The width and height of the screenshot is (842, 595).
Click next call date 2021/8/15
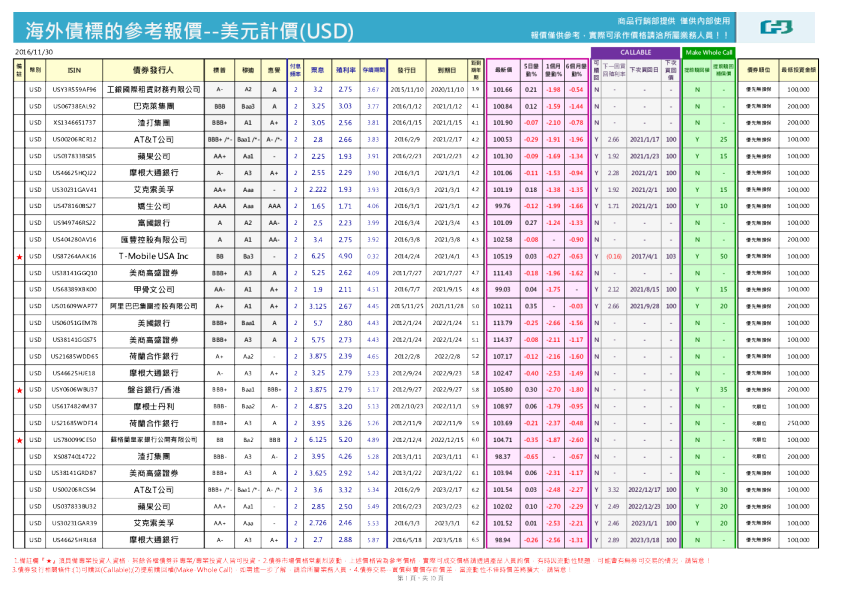(x=644, y=289)
